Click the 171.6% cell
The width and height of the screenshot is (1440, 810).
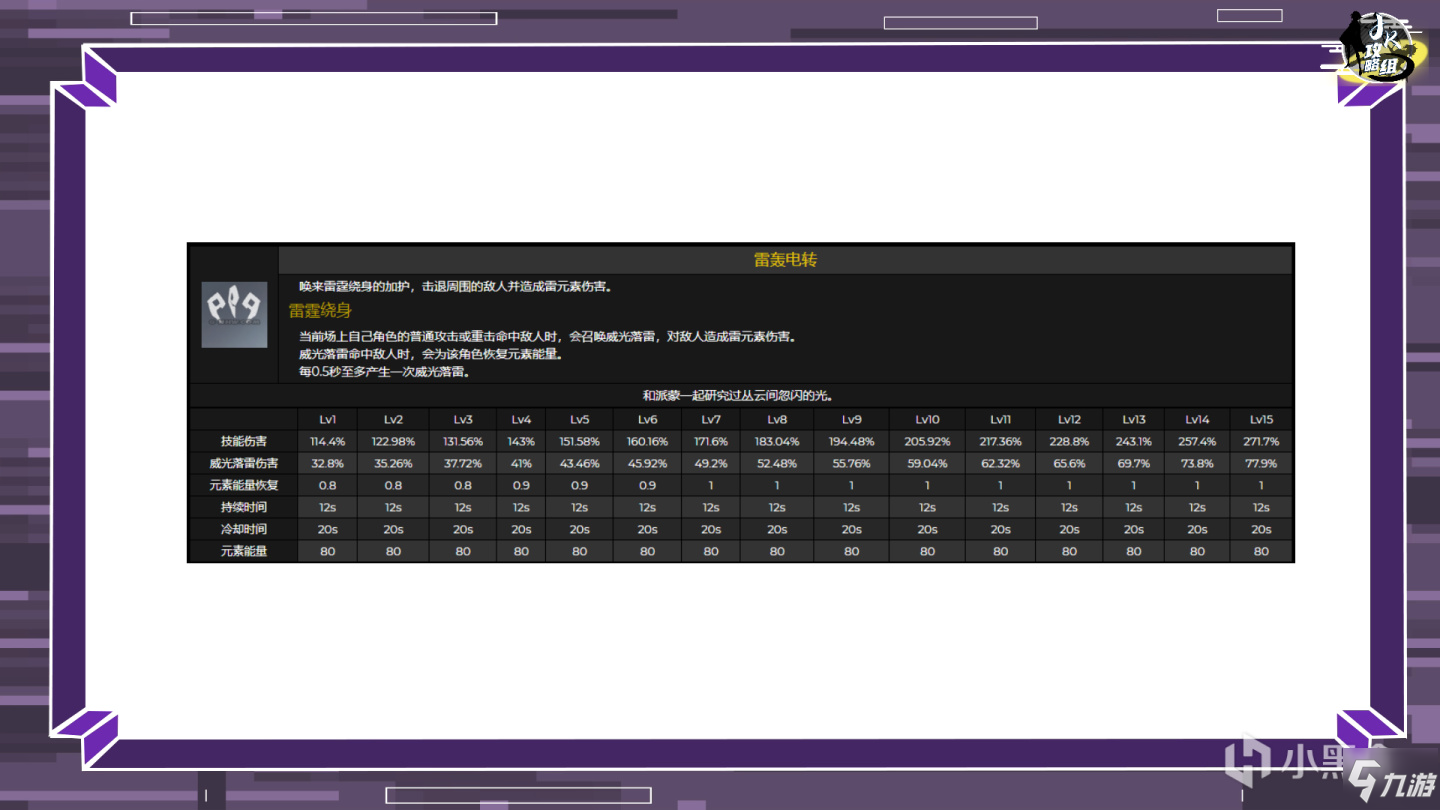click(x=711, y=441)
